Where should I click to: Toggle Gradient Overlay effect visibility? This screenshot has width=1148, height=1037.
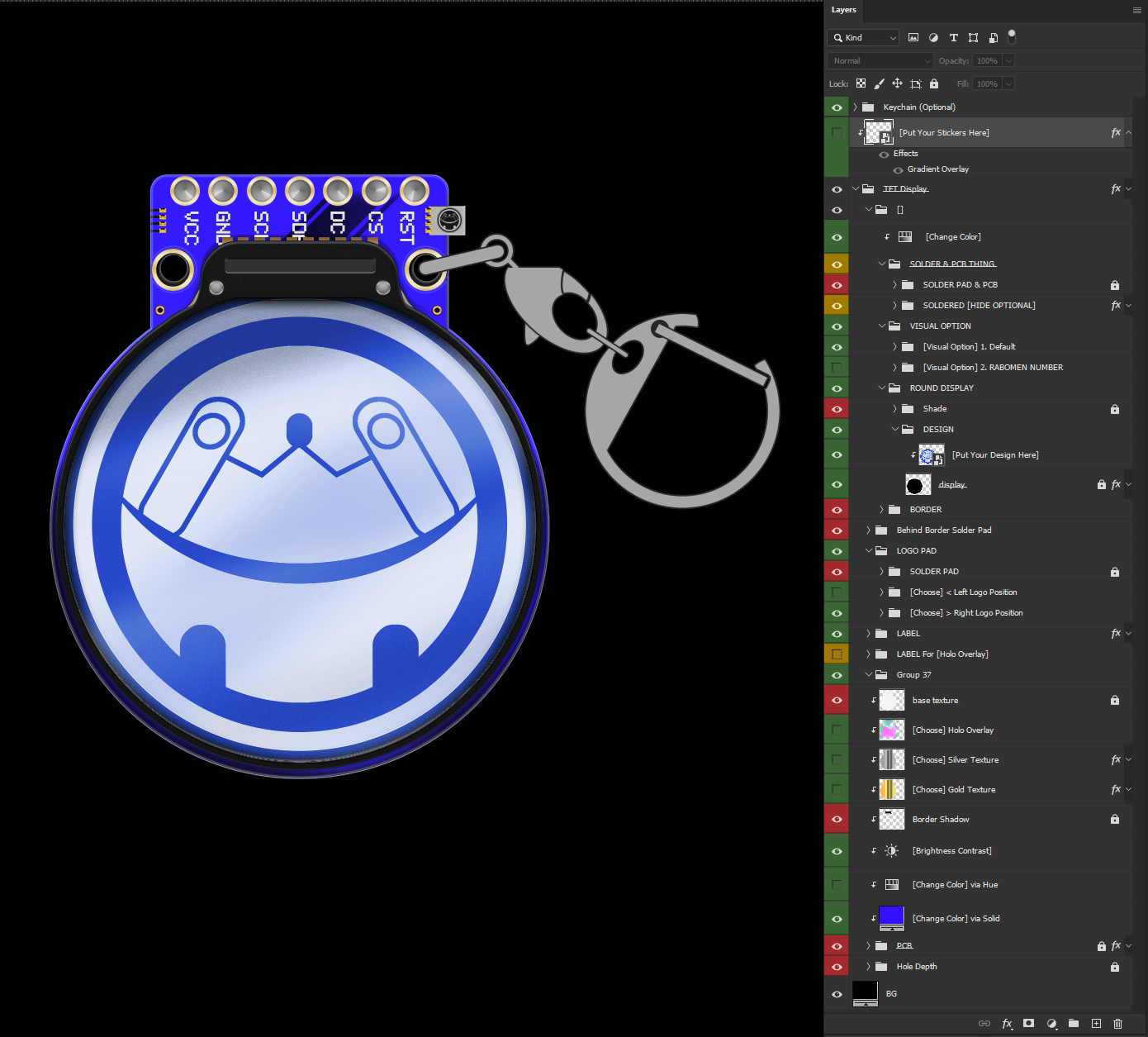tap(898, 169)
